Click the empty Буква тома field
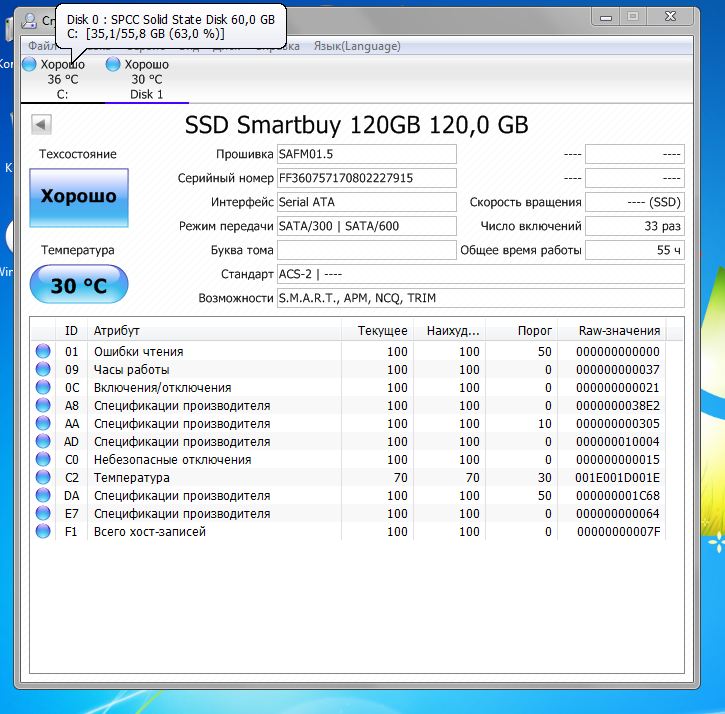 coord(367,250)
